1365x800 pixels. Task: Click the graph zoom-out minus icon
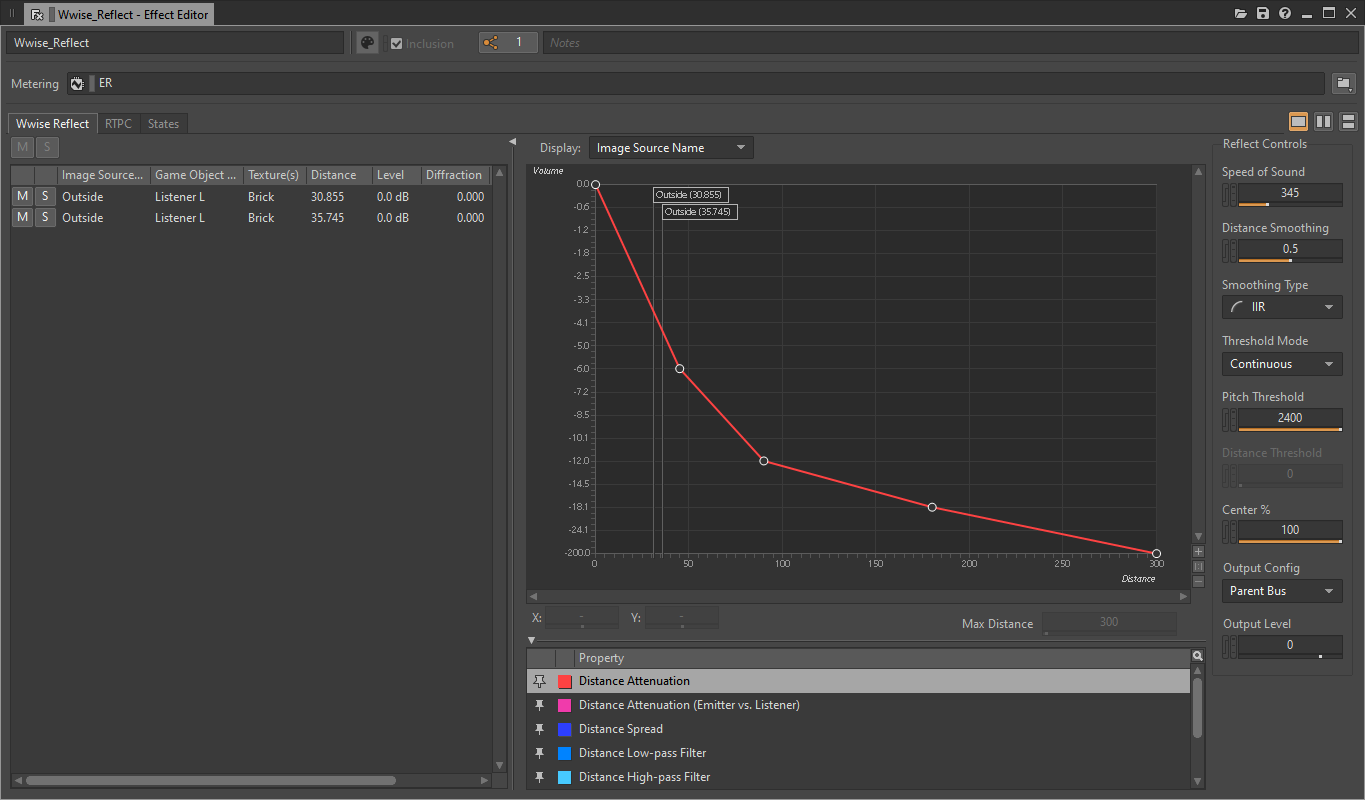click(x=1198, y=581)
